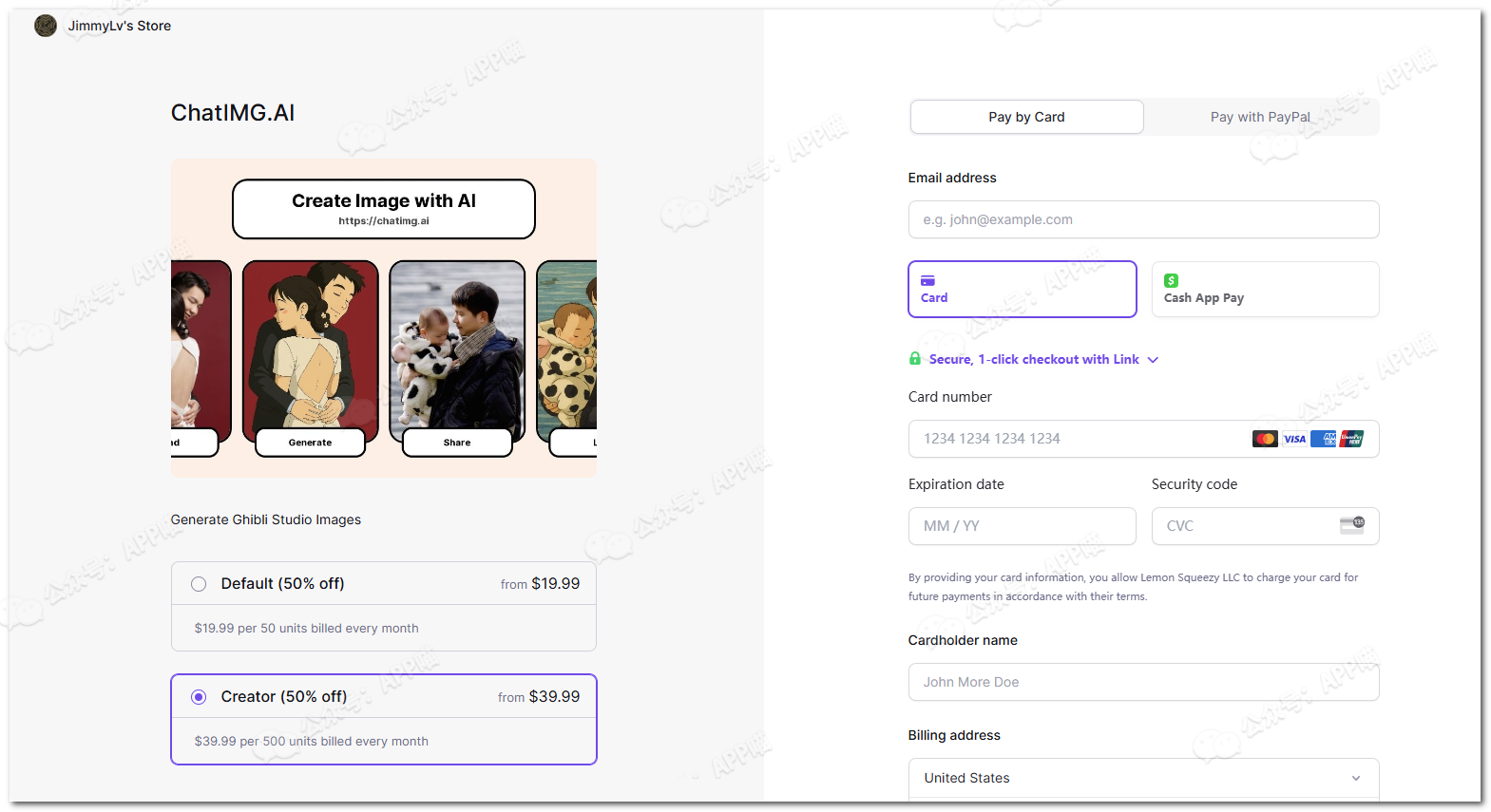The height and width of the screenshot is (812, 1491).
Task: Click the UnionPay logo icon
Action: 1351,439
